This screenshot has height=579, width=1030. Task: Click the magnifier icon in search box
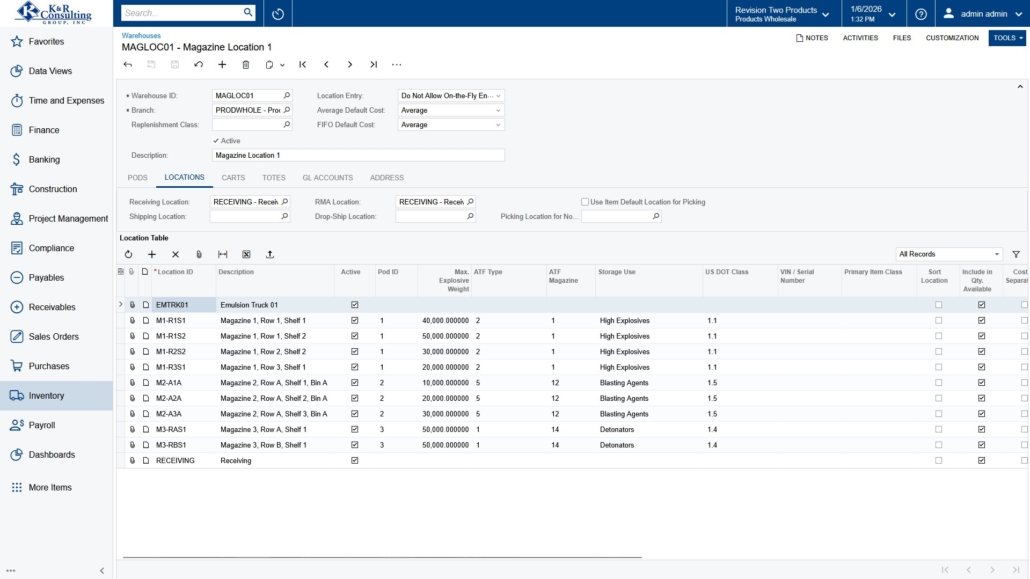coord(248,13)
